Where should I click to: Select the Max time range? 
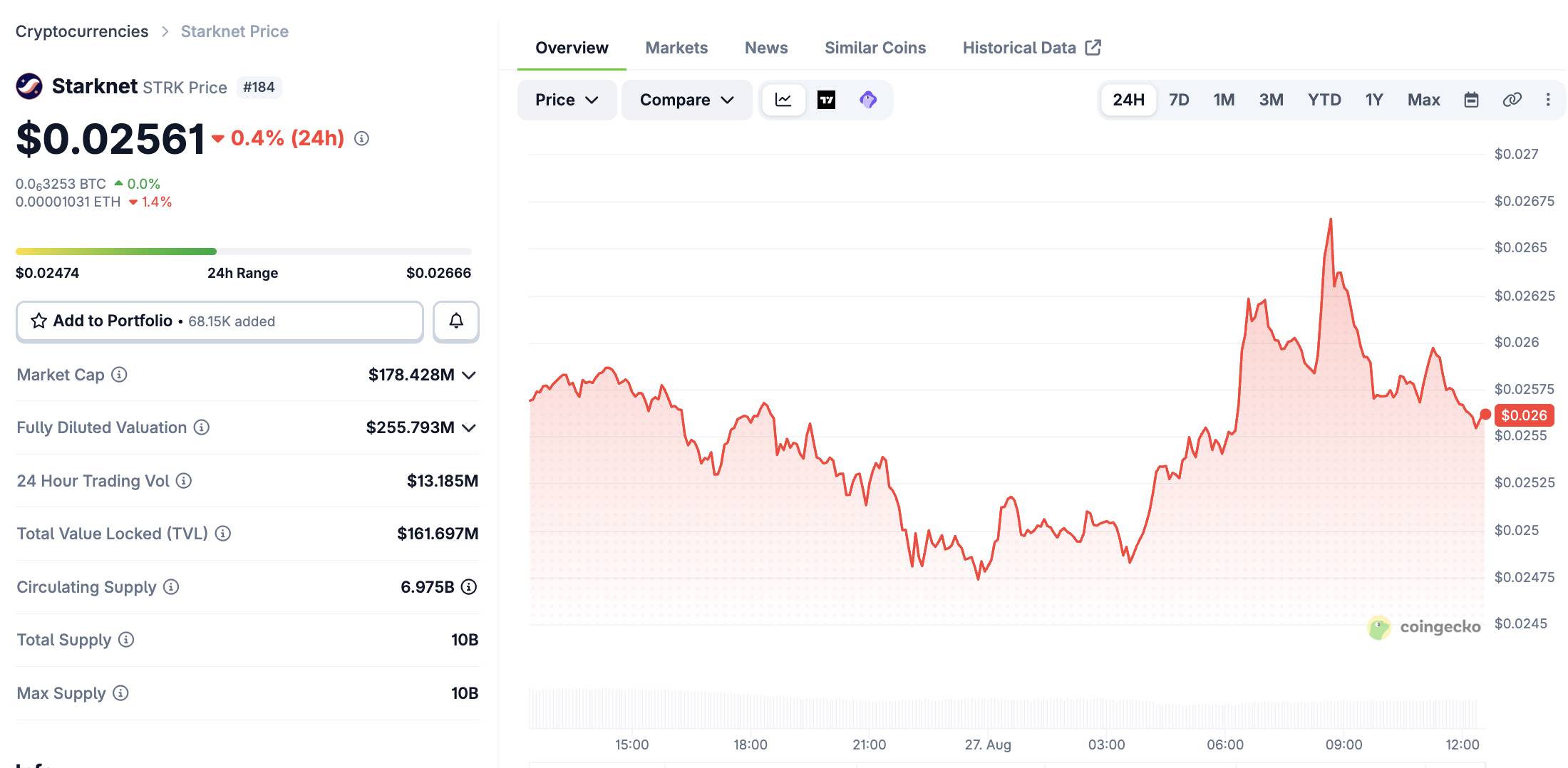[1424, 100]
